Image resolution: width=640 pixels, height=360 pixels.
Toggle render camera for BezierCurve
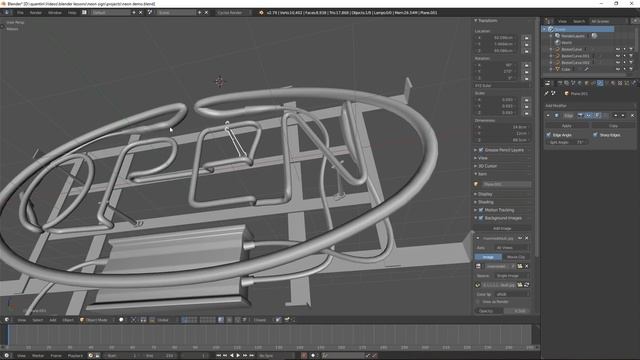631,49
